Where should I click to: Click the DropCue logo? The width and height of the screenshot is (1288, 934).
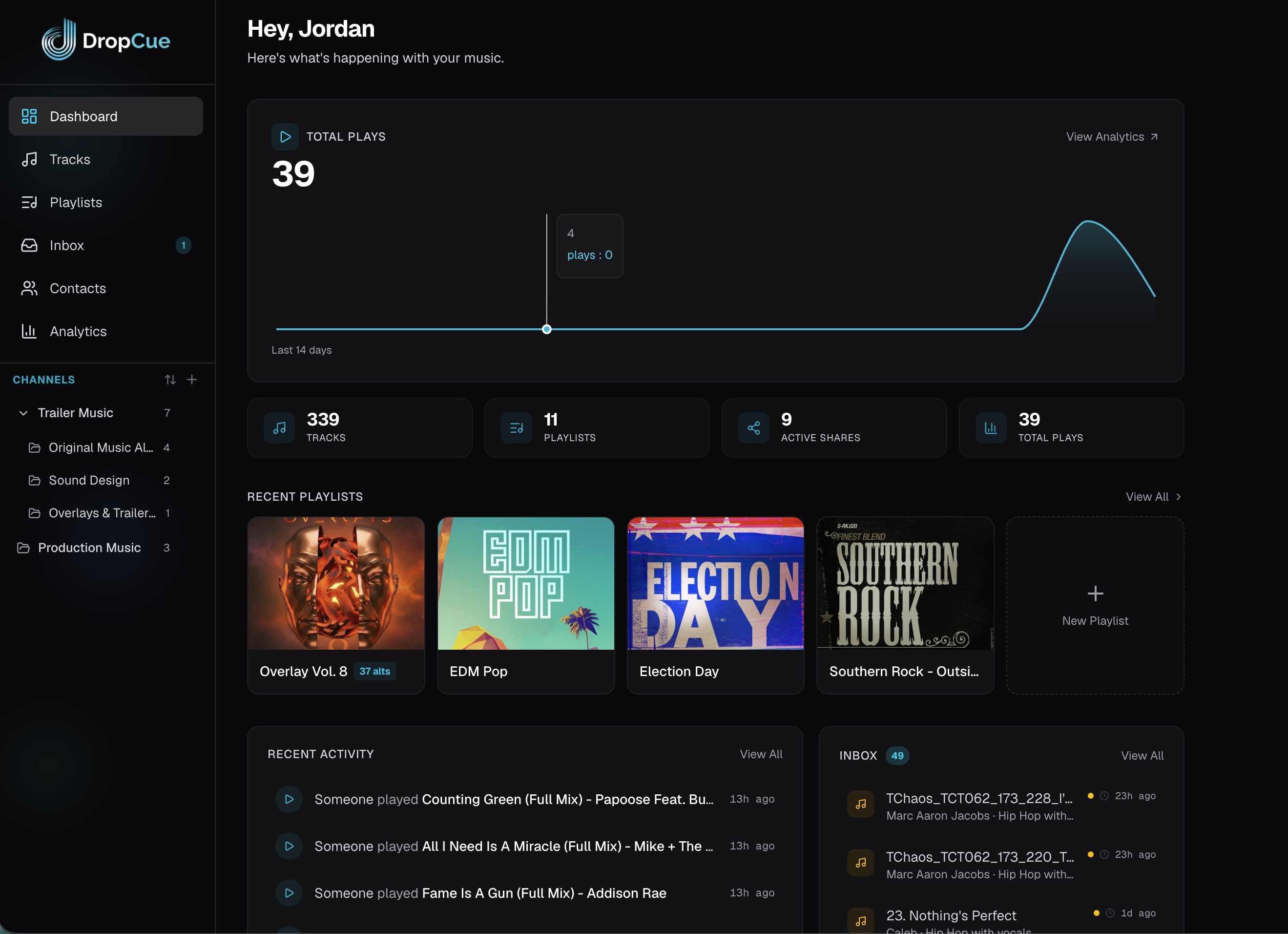(106, 41)
